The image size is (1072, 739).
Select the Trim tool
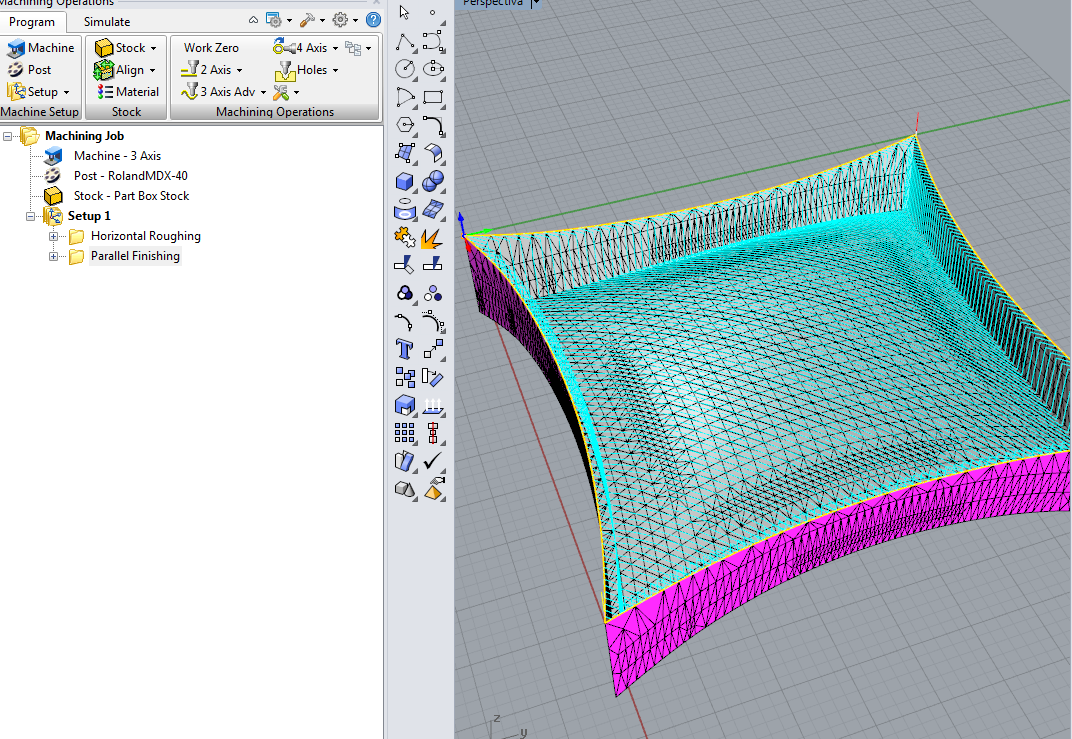coord(405,265)
